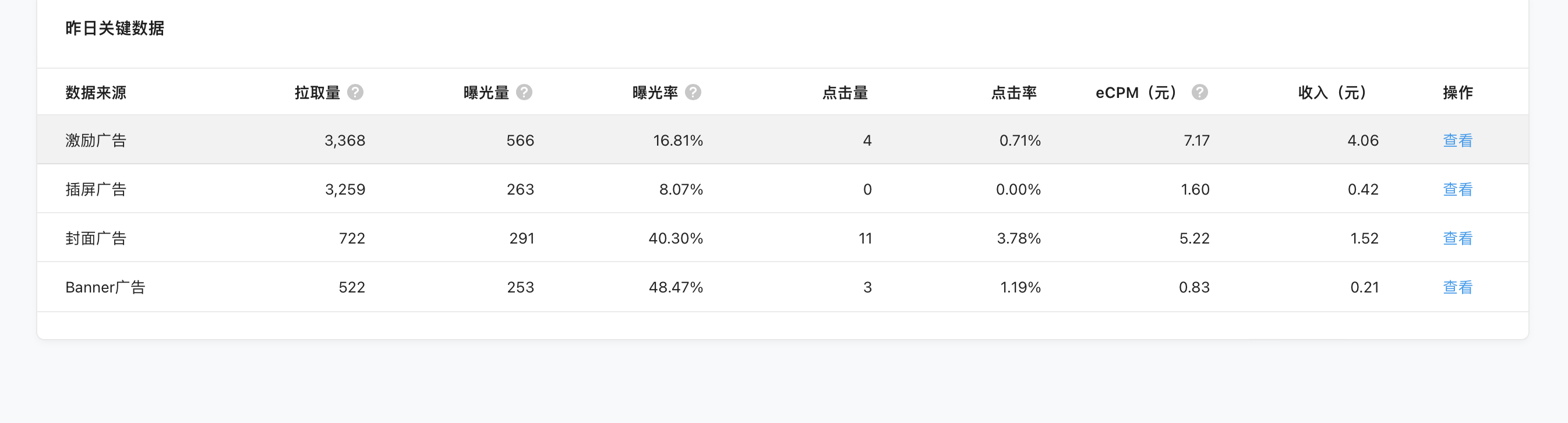Open 查看 link for Banner广告 row
Screen dimensions: 1568x423
point(1457,287)
